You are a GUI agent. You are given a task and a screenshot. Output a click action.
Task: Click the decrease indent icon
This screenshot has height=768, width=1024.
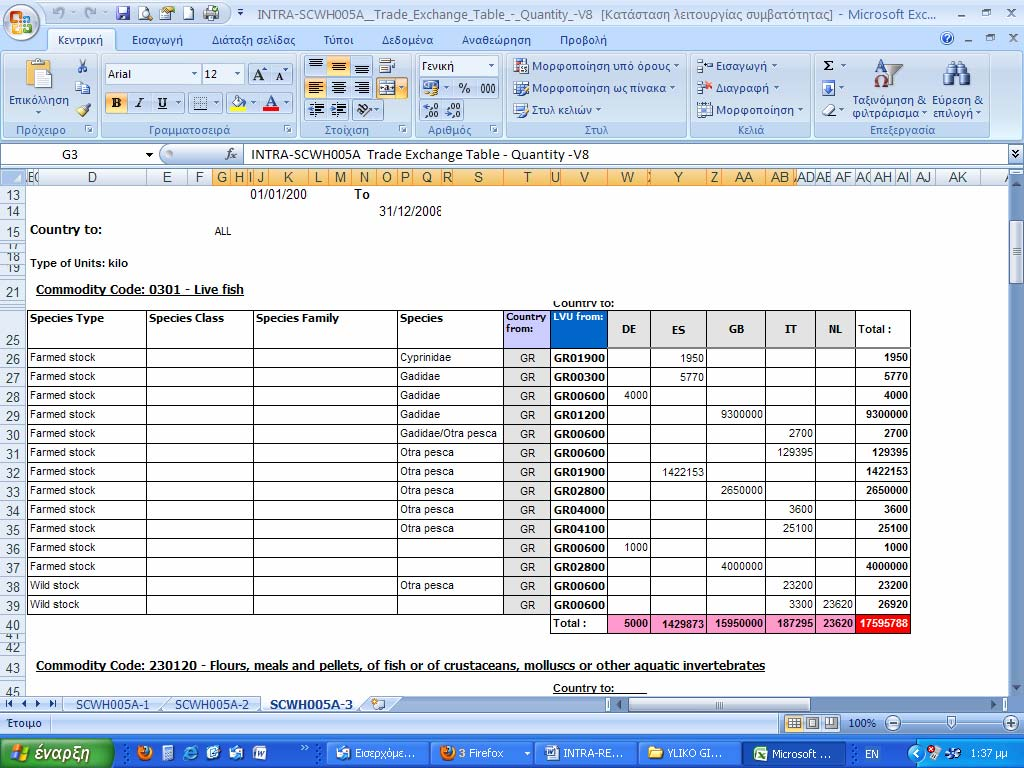(315, 109)
